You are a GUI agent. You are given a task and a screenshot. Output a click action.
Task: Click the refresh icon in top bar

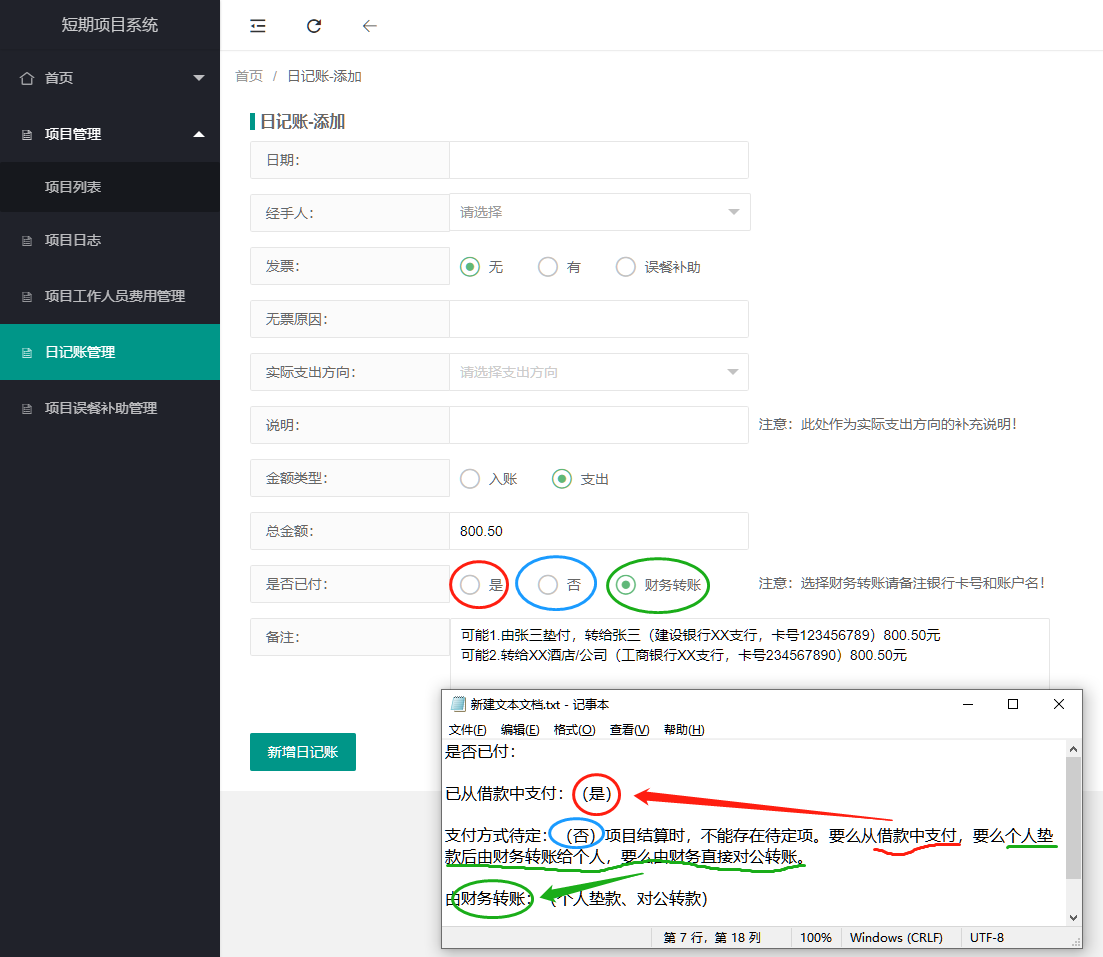[314, 26]
